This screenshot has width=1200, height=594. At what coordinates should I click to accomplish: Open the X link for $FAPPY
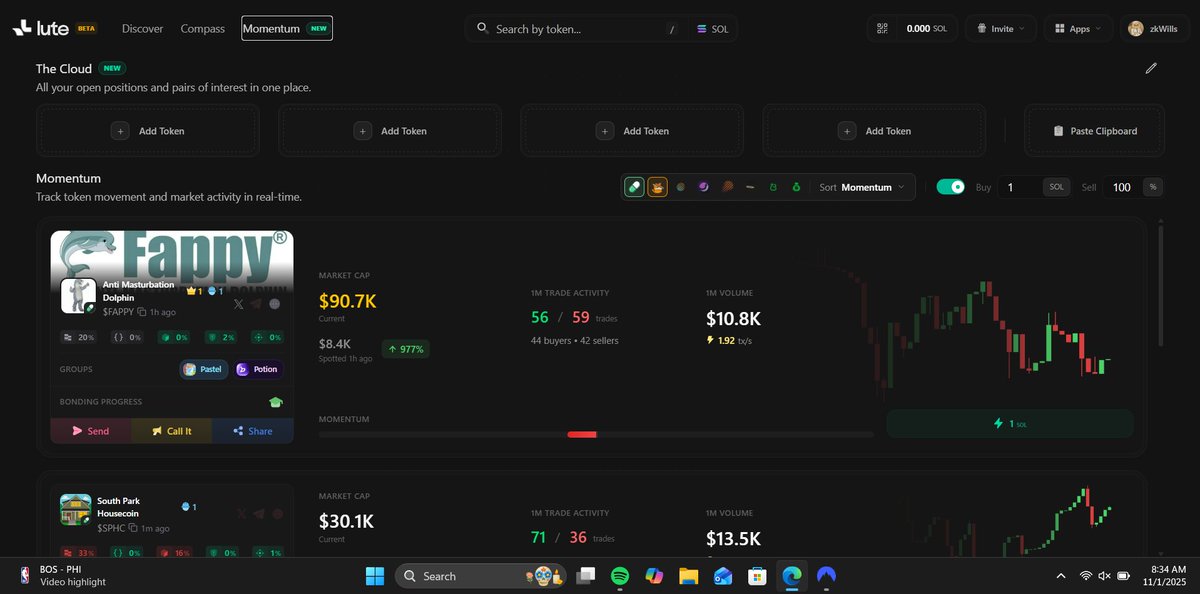coord(238,304)
